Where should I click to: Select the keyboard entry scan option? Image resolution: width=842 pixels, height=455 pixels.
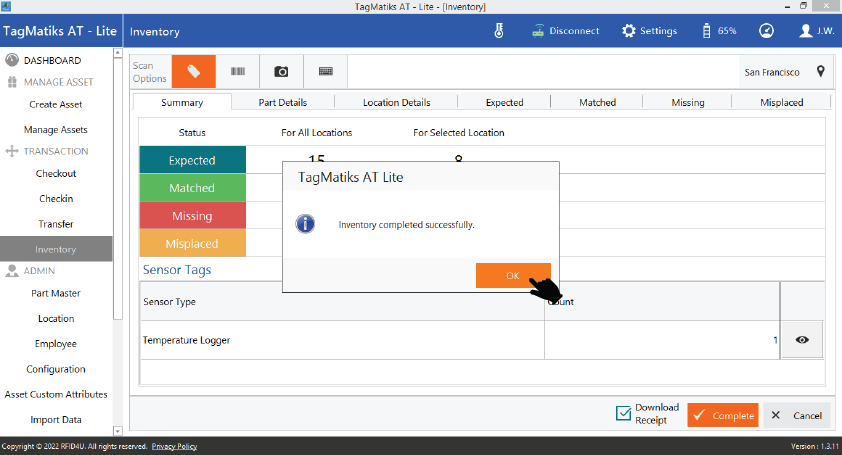(x=326, y=71)
